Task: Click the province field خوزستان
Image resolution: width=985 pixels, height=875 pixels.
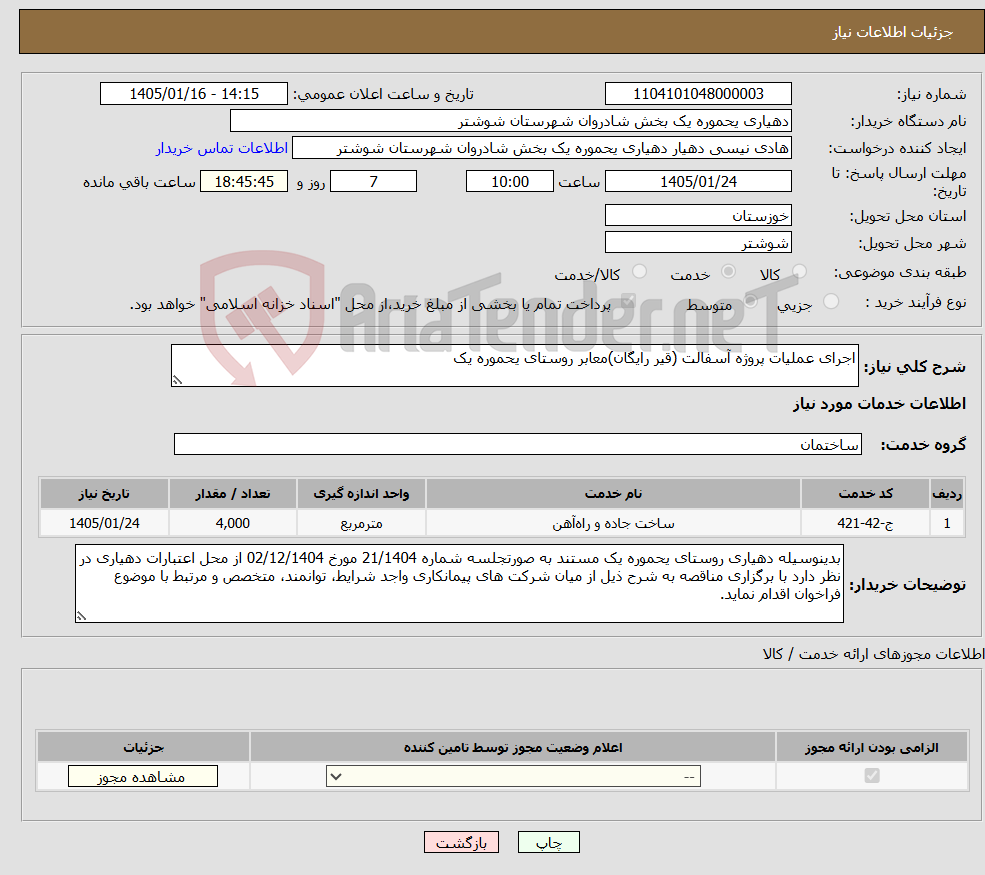Action: pos(698,215)
